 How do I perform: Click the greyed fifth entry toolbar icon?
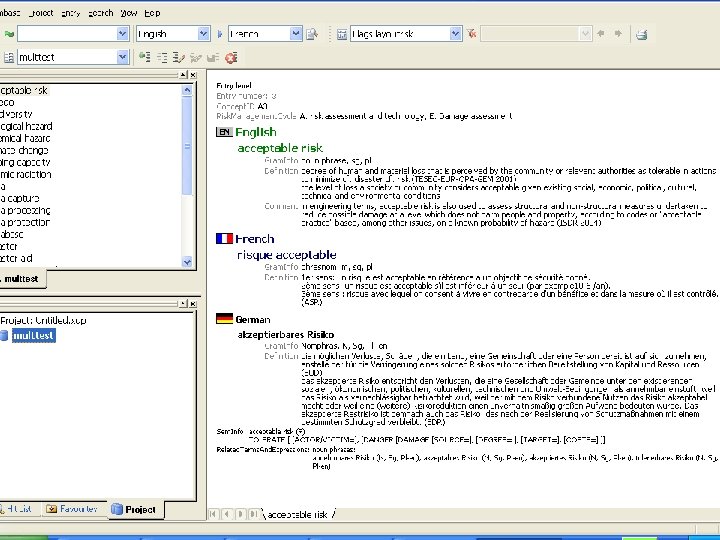[213, 57]
